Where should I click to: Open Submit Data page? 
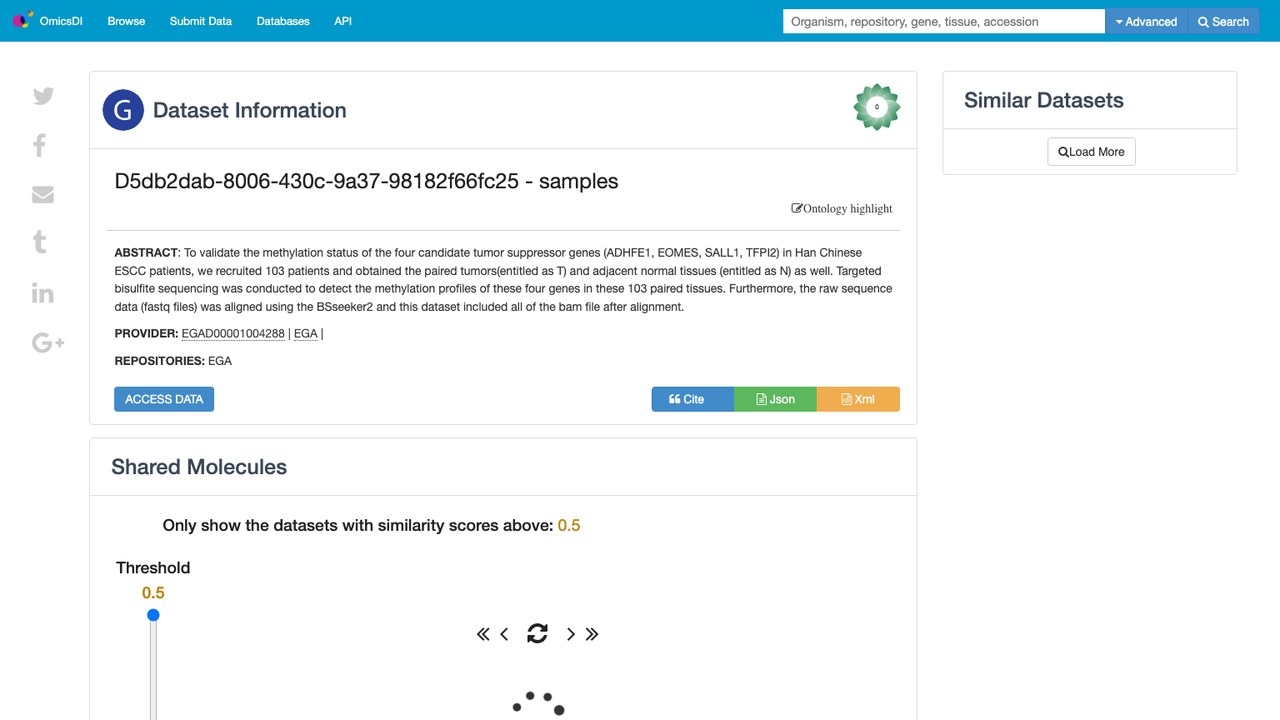(201, 21)
